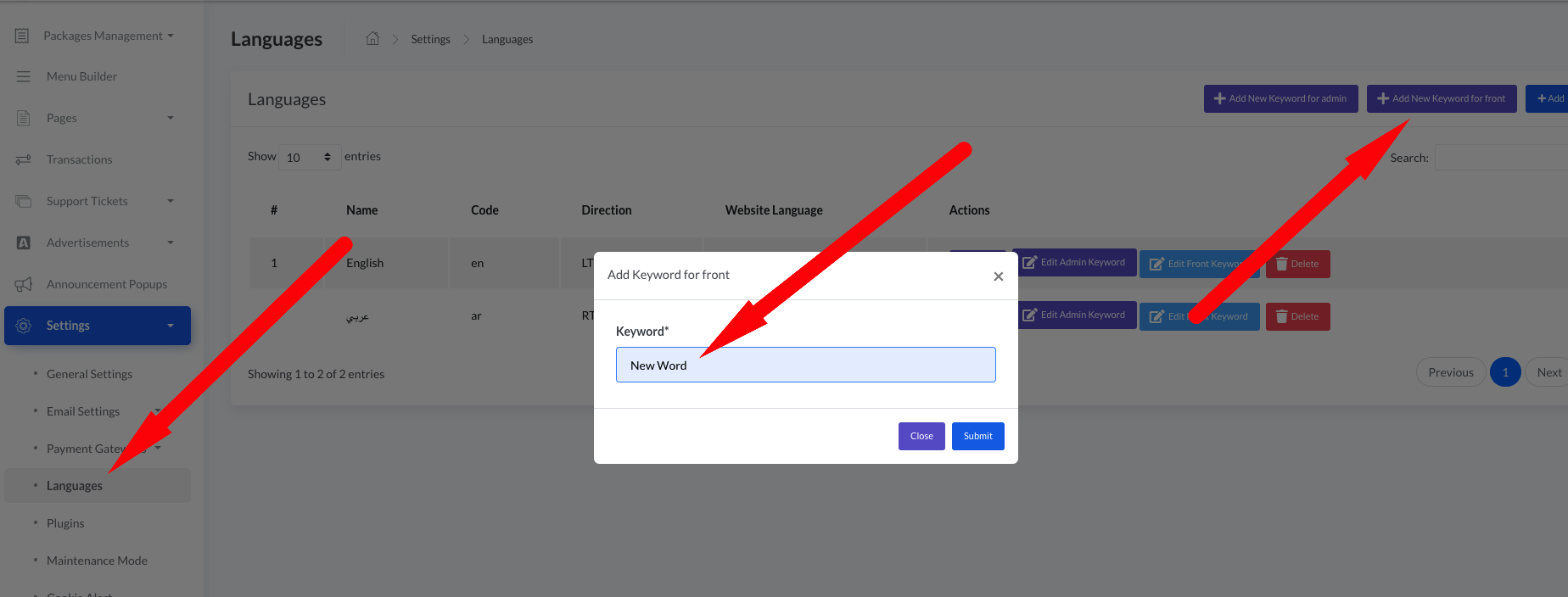Image resolution: width=1568 pixels, height=597 pixels.
Task: Open Plugins settings item
Action: pyautogui.click(x=65, y=523)
